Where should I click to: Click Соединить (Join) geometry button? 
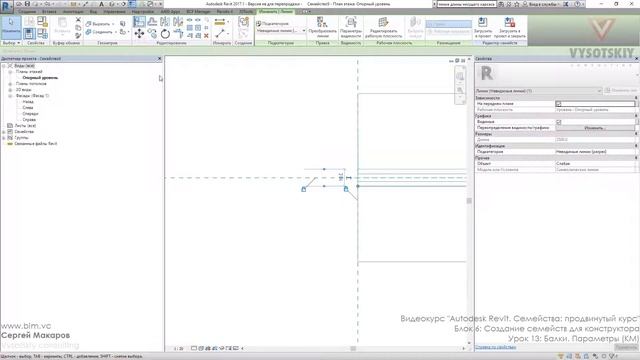pos(100,32)
